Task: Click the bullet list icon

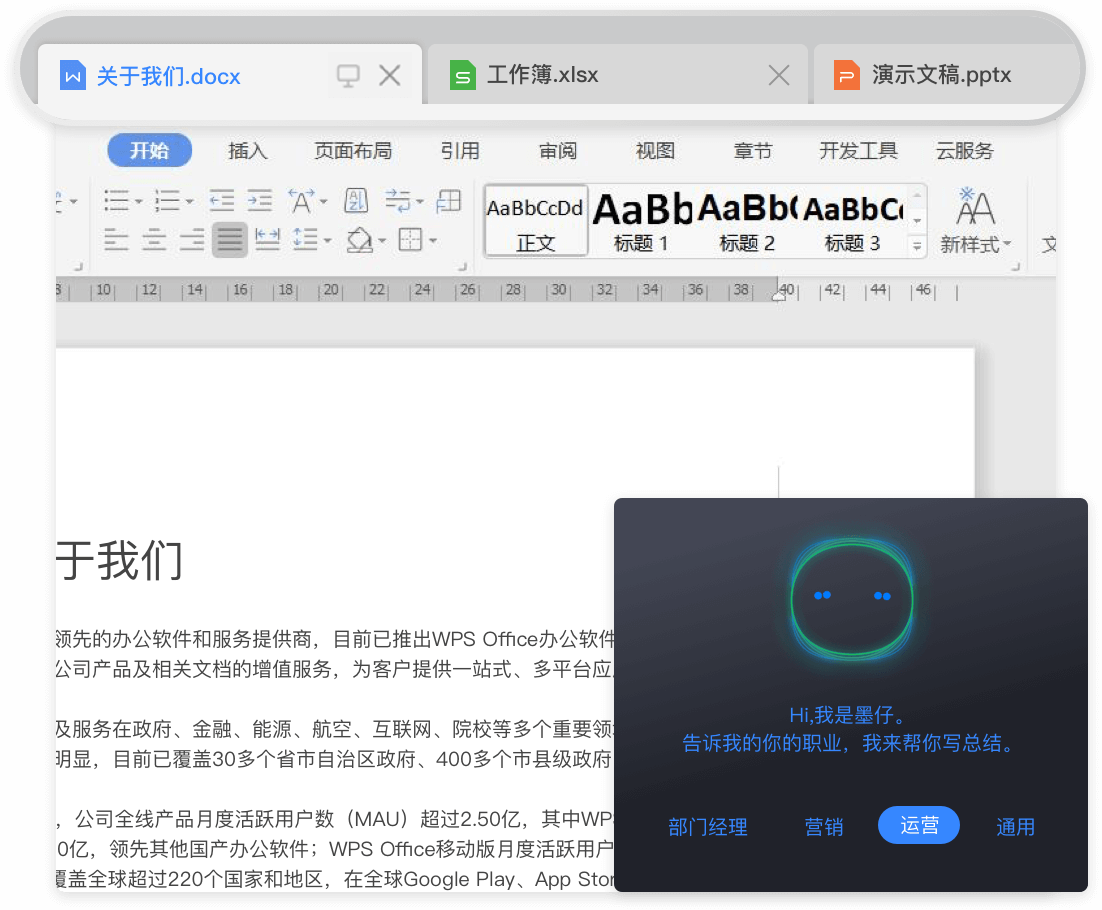Action: point(117,201)
